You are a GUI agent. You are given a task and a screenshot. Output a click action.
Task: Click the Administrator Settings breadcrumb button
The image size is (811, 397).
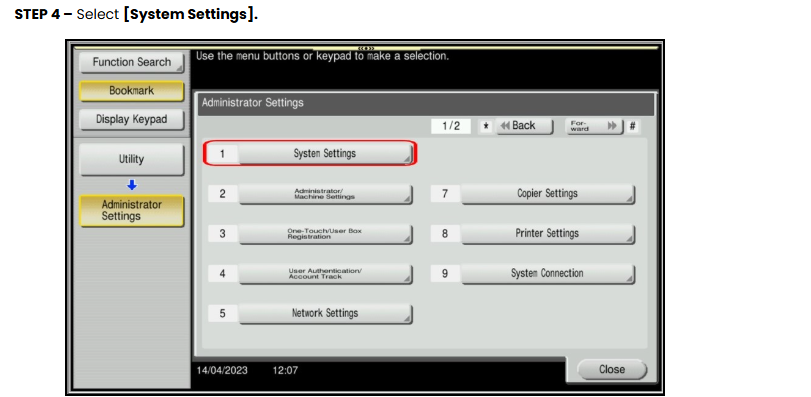131,211
